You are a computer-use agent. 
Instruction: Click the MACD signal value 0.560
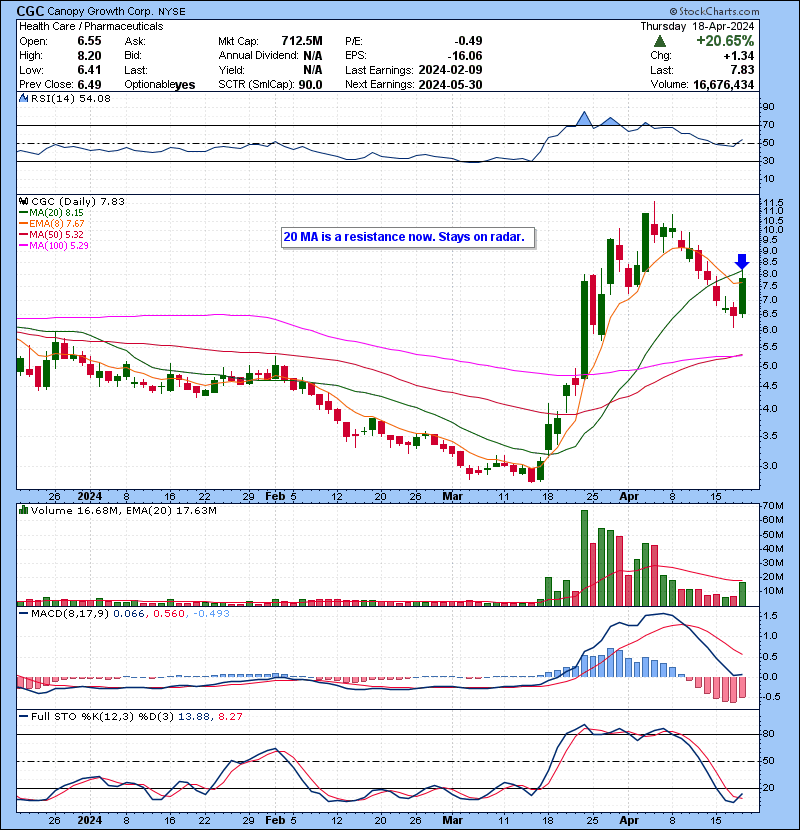(169, 614)
